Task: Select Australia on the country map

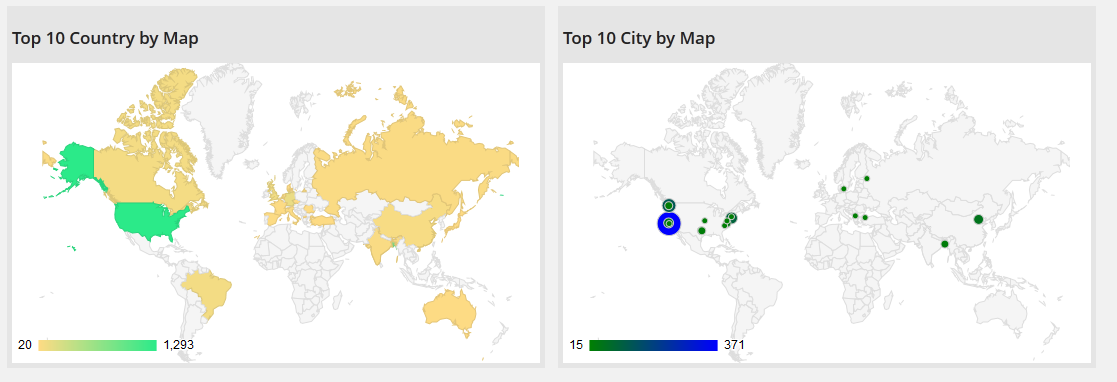Action: coord(449,310)
